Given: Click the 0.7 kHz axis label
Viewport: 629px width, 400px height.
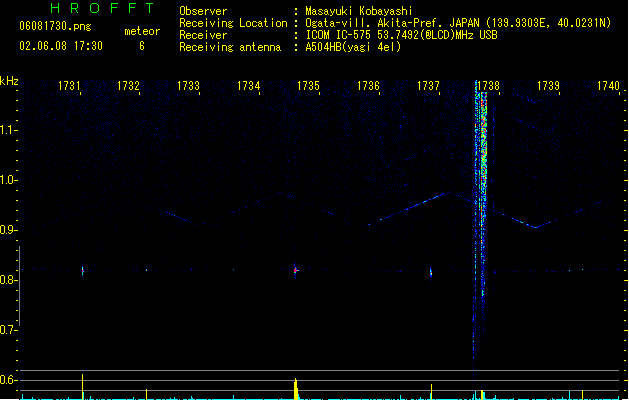Looking at the screenshot, I should tap(7, 330).
